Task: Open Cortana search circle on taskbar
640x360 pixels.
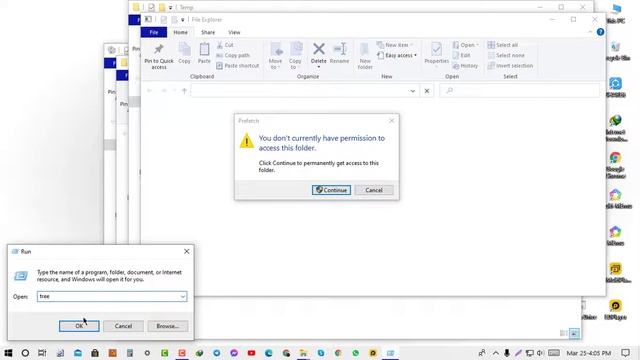Action: 25,353
